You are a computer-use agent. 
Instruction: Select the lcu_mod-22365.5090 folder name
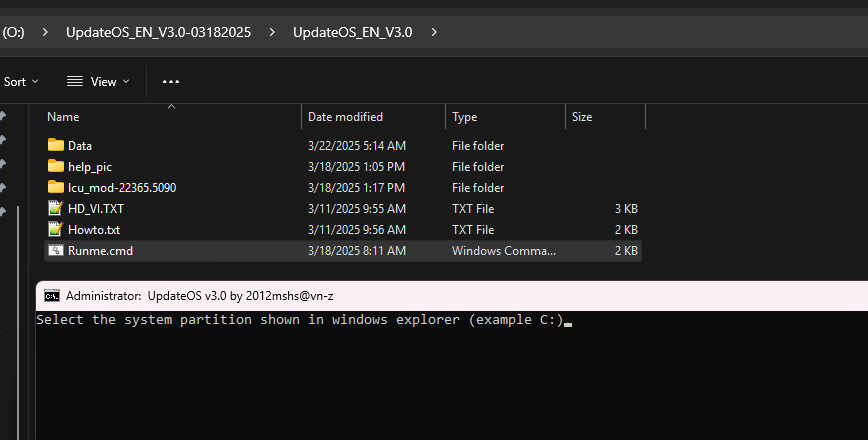[122, 188]
